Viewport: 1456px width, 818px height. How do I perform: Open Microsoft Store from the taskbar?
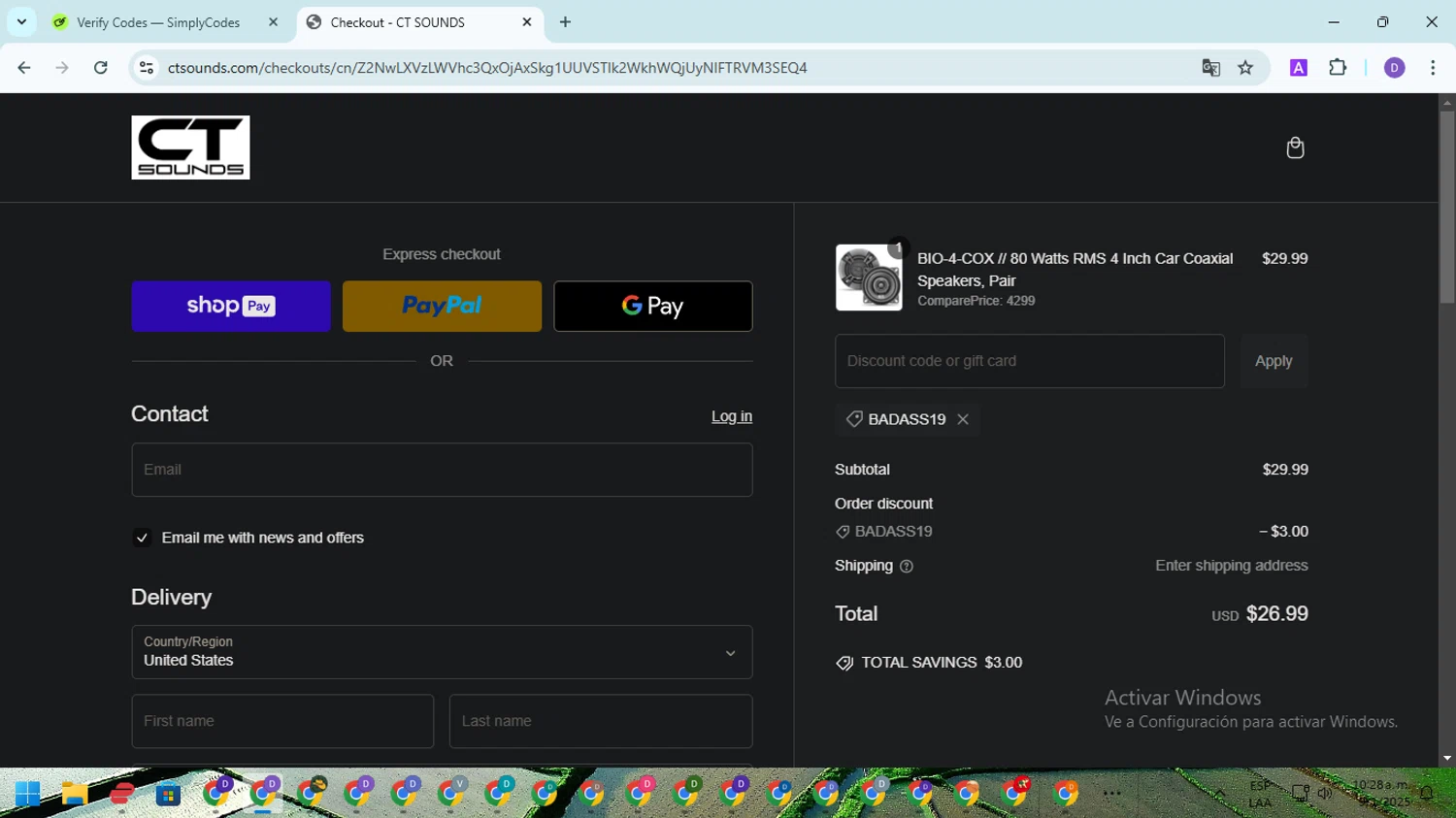[169, 794]
